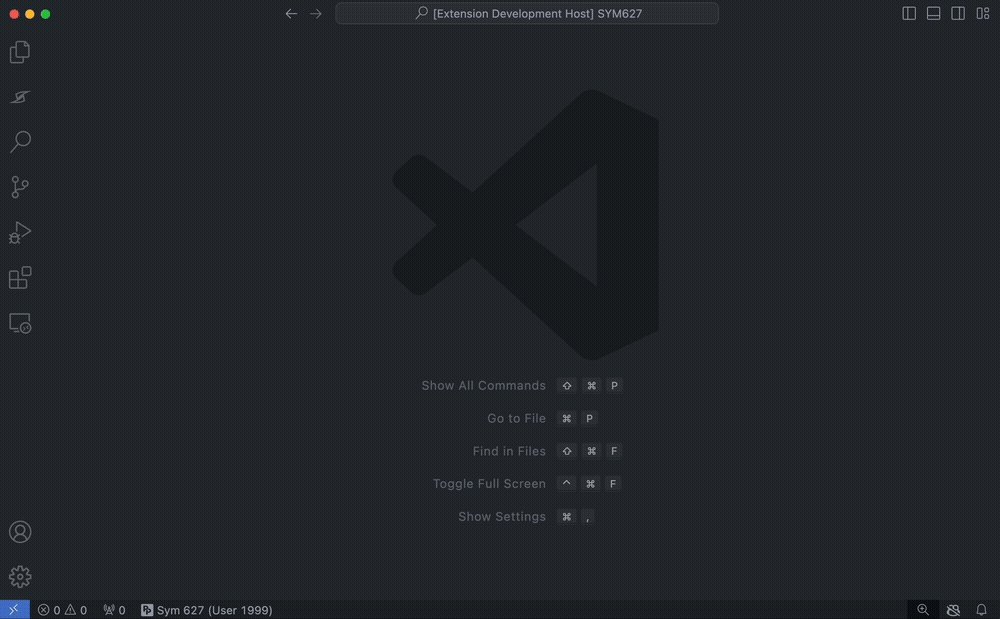Open the Extensions view
The image size is (1000, 619).
pyautogui.click(x=20, y=278)
